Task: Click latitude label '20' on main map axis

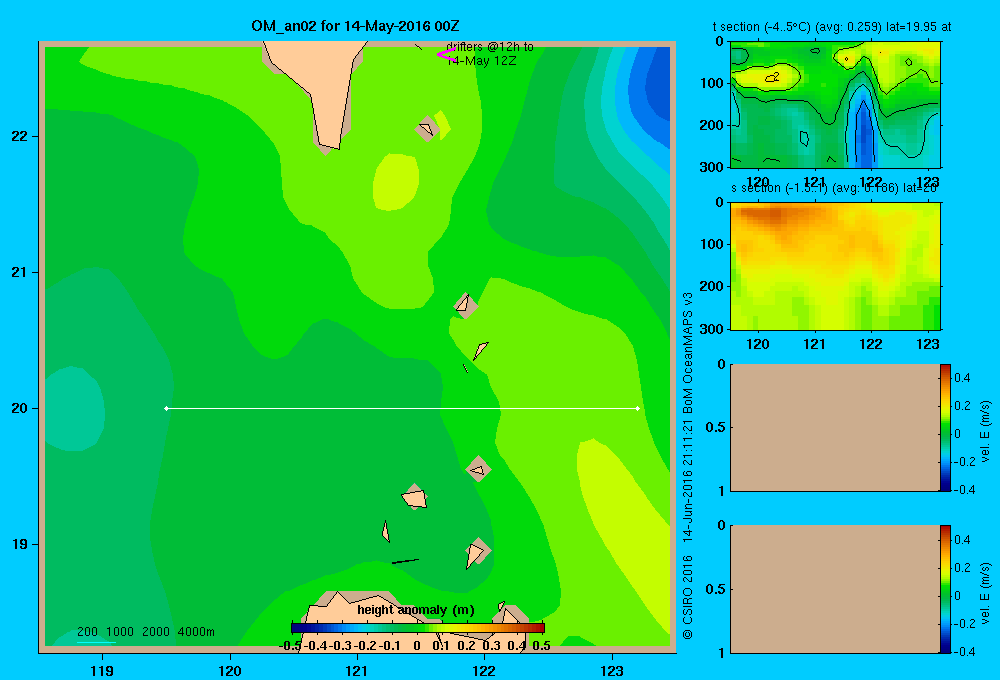Action: (20, 408)
